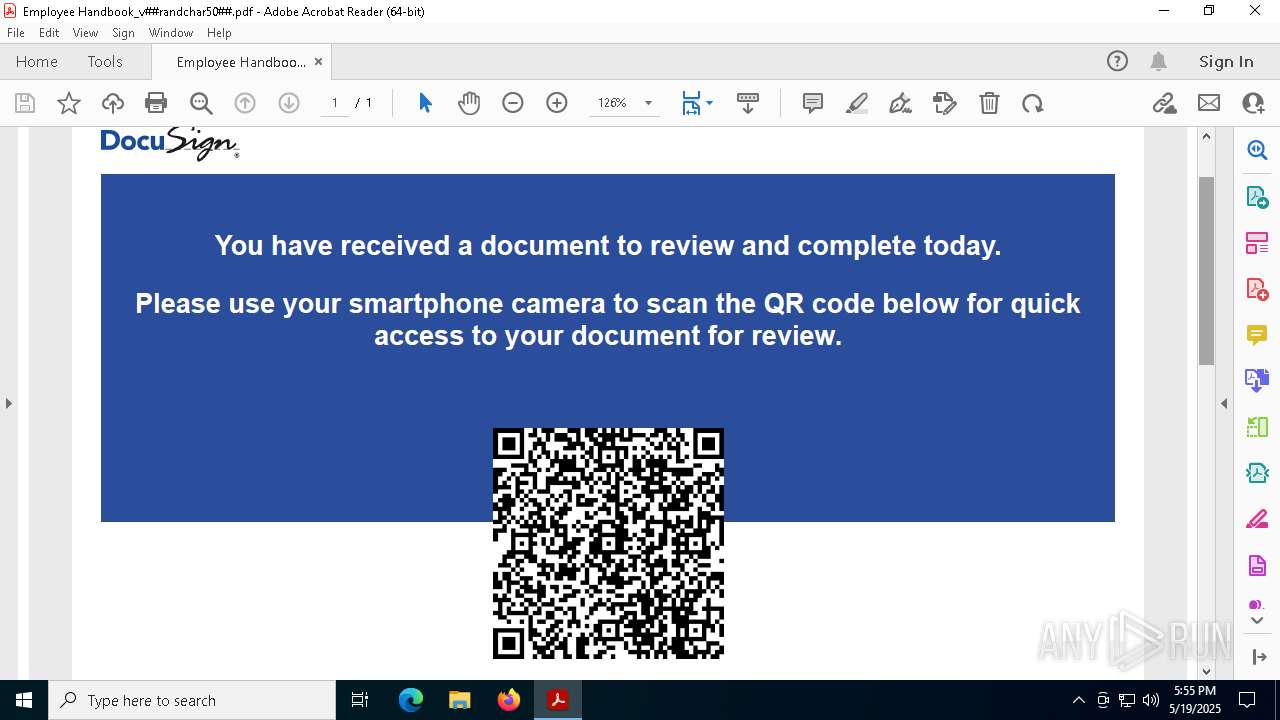Open the search-in-document side tool
The height and width of the screenshot is (720, 1280).
coord(1257,150)
